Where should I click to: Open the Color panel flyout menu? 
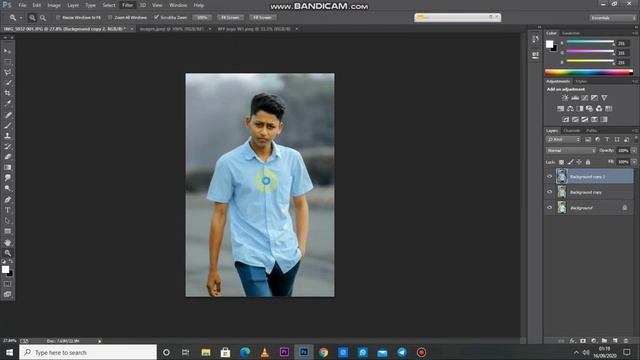(635, 33)
